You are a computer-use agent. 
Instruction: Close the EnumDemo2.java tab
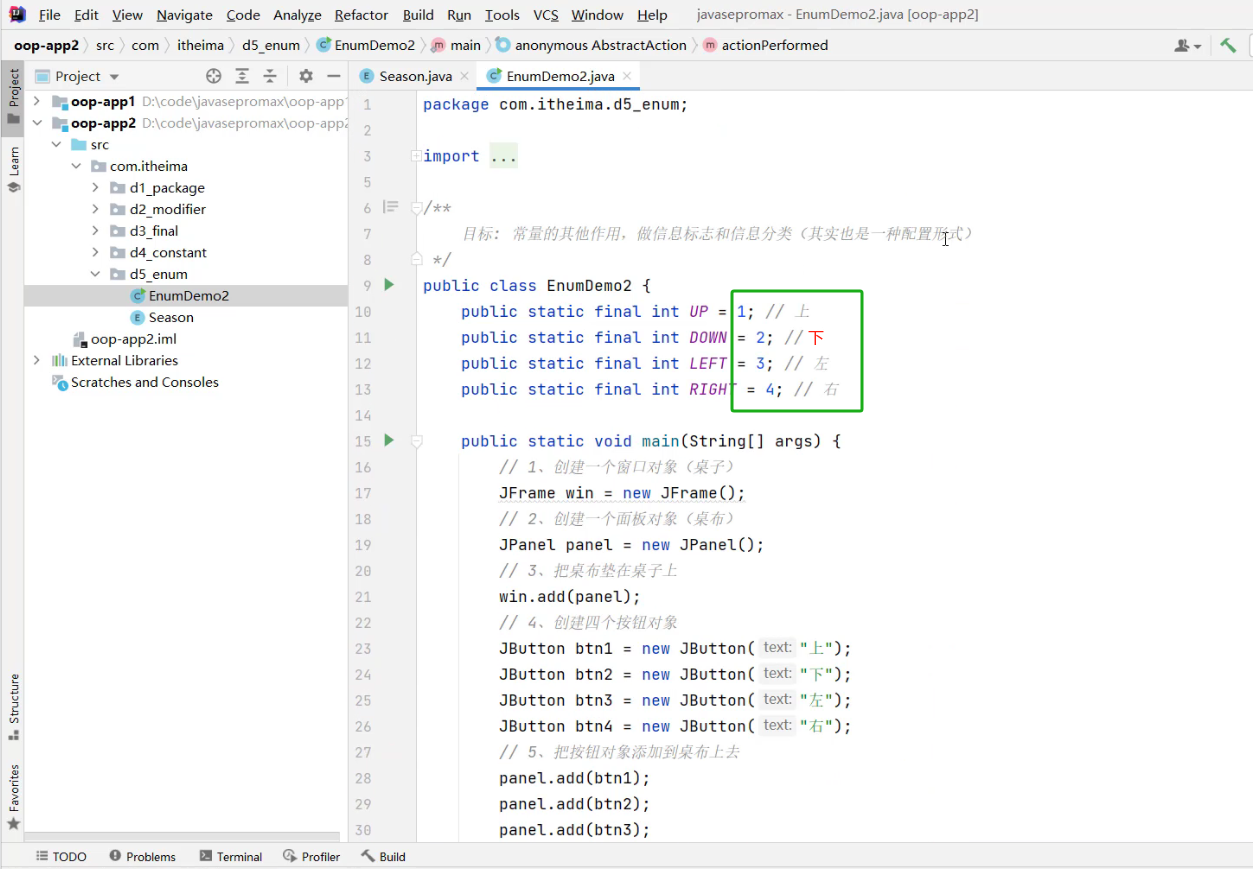point(627,76)
